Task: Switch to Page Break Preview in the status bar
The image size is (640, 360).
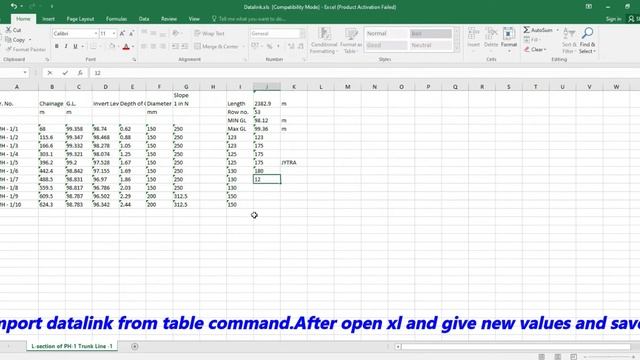Action: pos(573,357)
